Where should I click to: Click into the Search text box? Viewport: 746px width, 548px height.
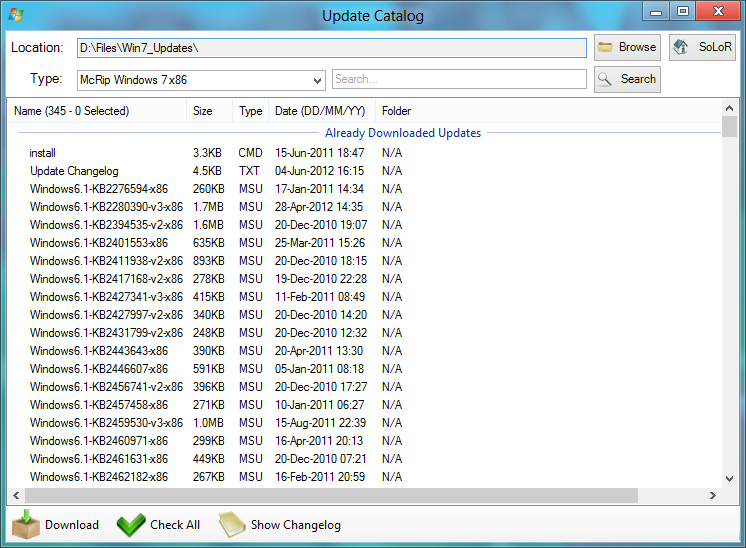pos(459,79)
